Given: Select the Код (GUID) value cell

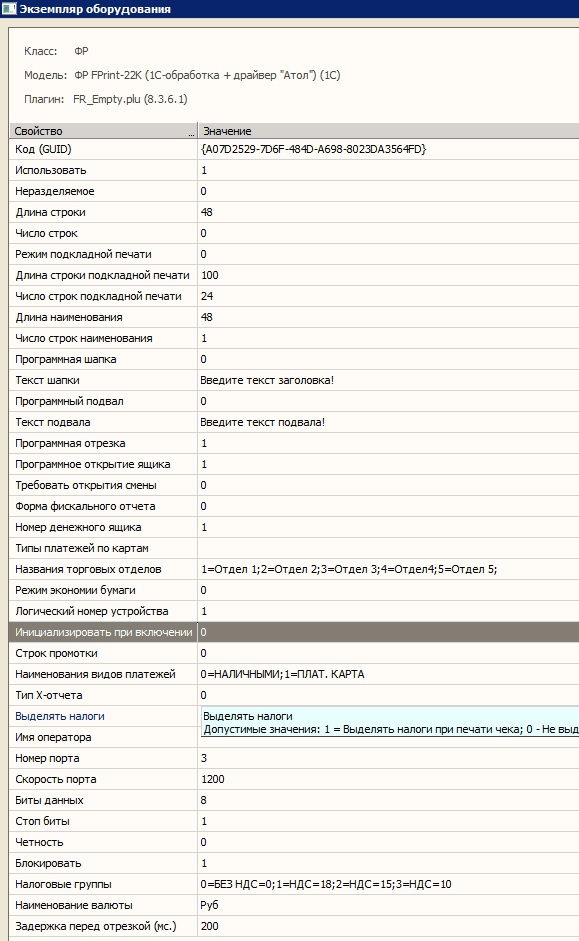Looking at the screenshot, I should 388,149.
